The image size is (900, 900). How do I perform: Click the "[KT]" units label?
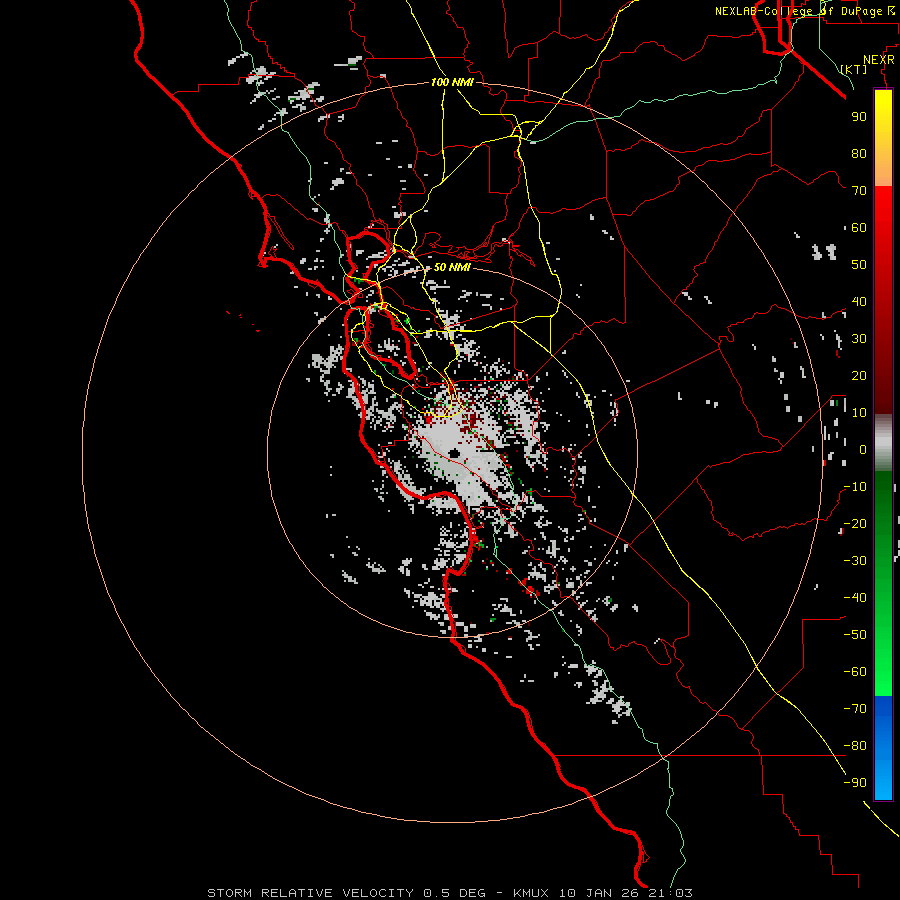(x=854, y=69)
